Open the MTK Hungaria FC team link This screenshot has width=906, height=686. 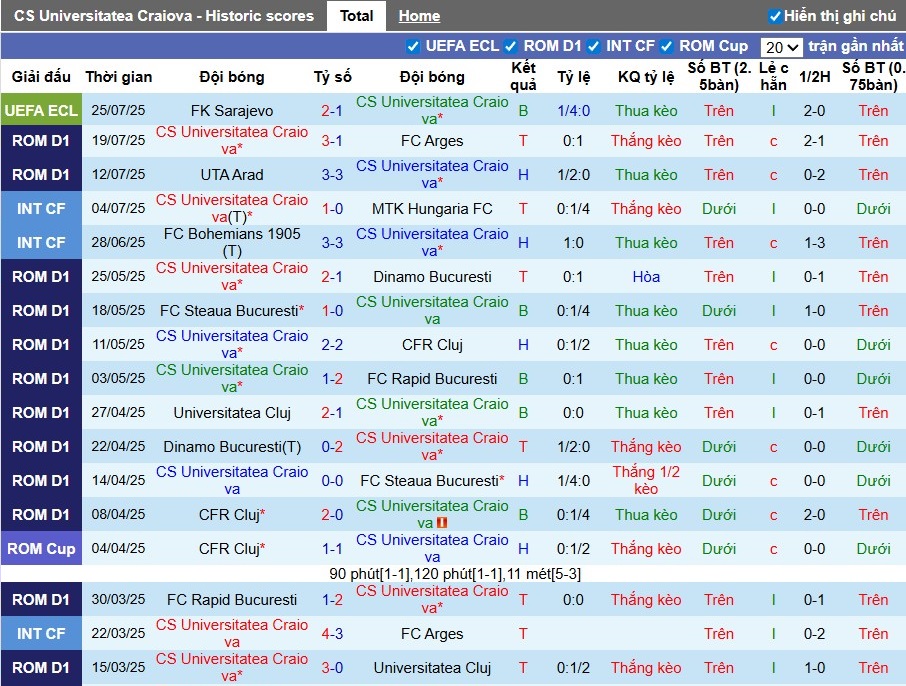[x=432, y=209]
